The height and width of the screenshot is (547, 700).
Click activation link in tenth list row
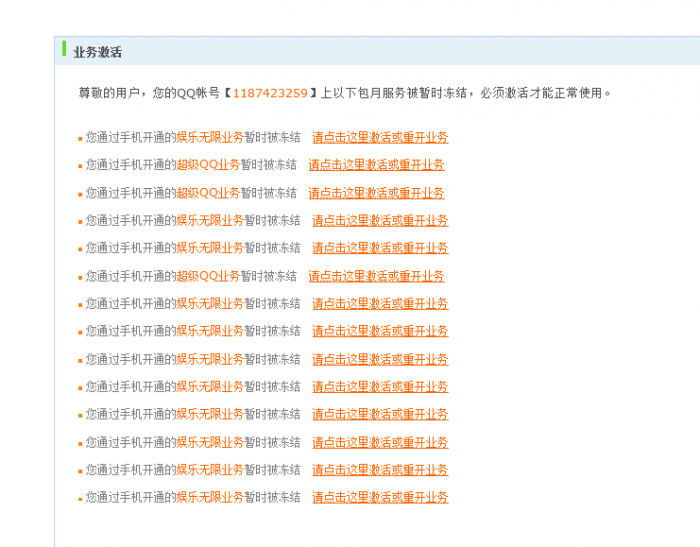380,387
